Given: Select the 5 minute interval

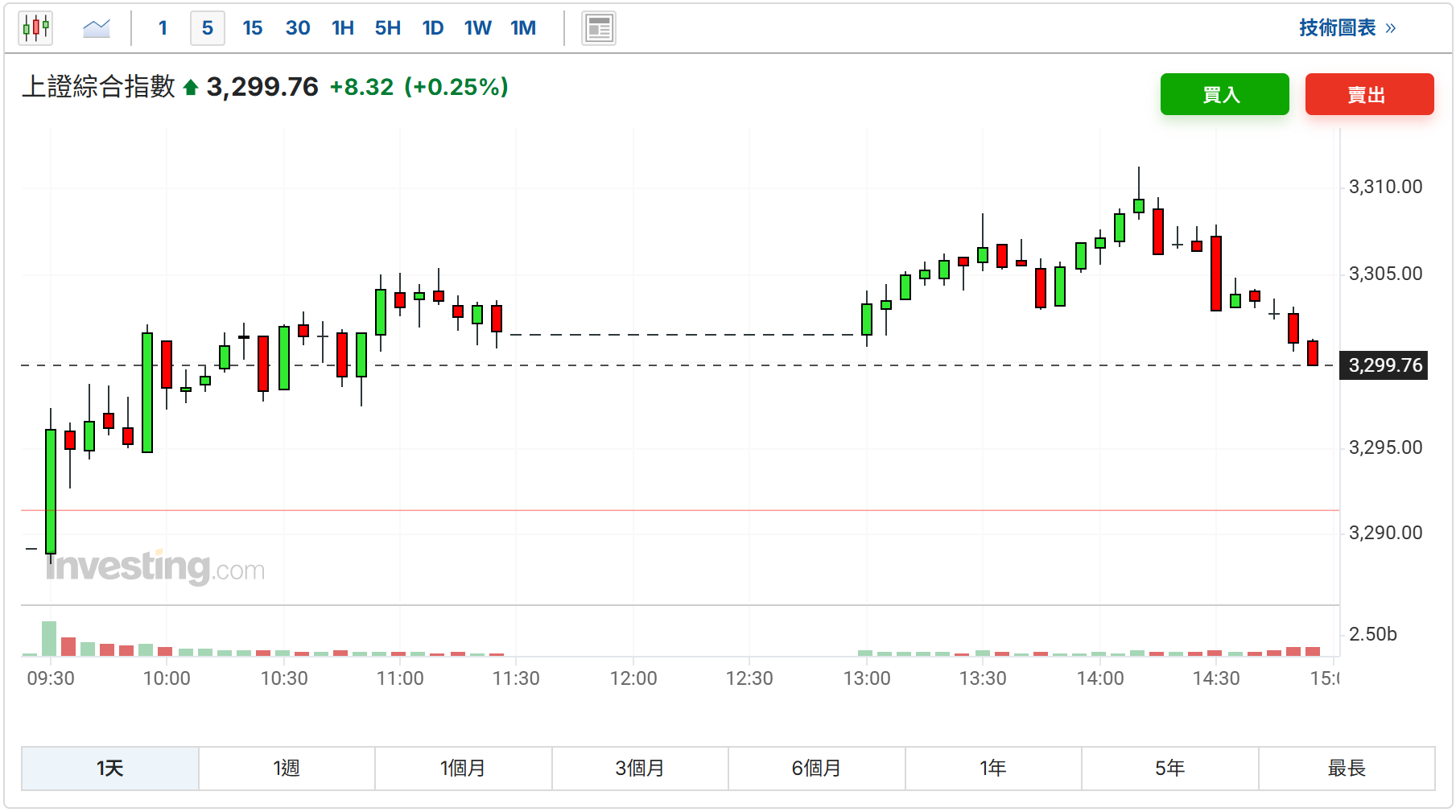Looking at the screenshot, I should (x=208, y=28).
